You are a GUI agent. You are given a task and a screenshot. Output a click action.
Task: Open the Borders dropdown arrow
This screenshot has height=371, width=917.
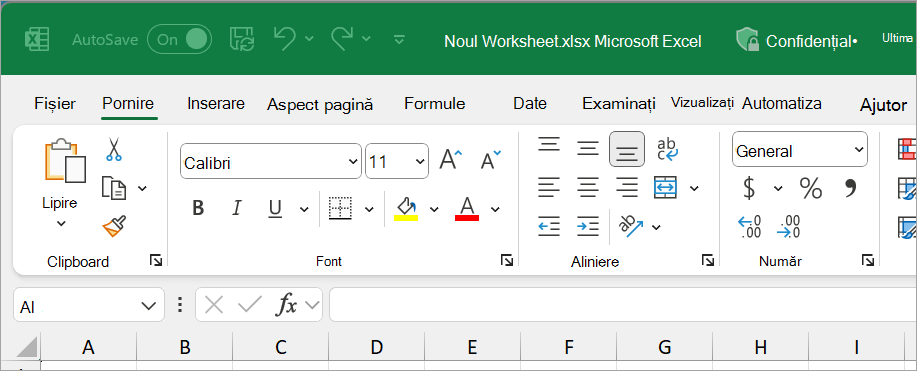(x=369, y=209)
